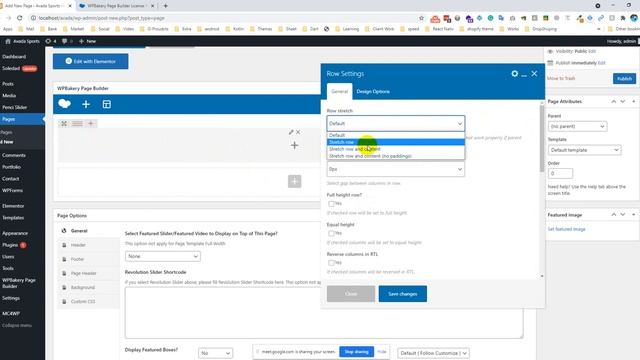The width and height of the screenshot is (640, 360).
Task: Click the row move handle icon
Action: click(x=64, y=123)
